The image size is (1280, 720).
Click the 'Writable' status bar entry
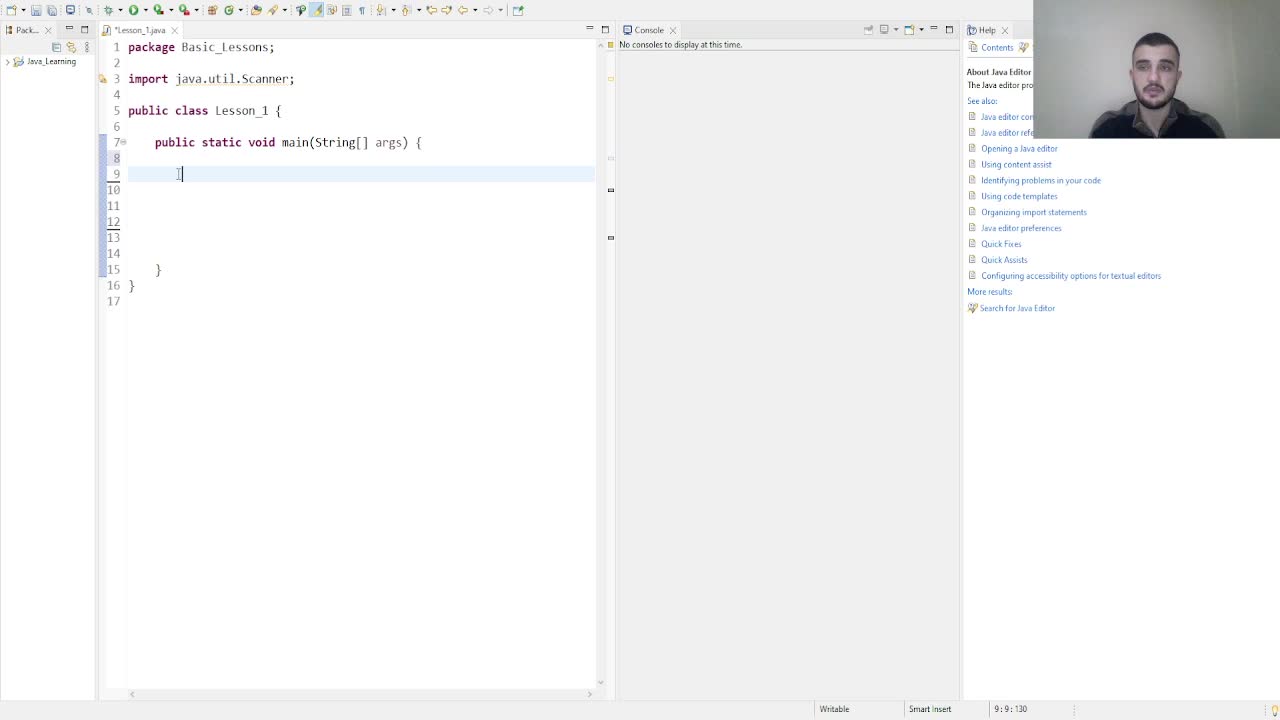click(x=834, y=709)
